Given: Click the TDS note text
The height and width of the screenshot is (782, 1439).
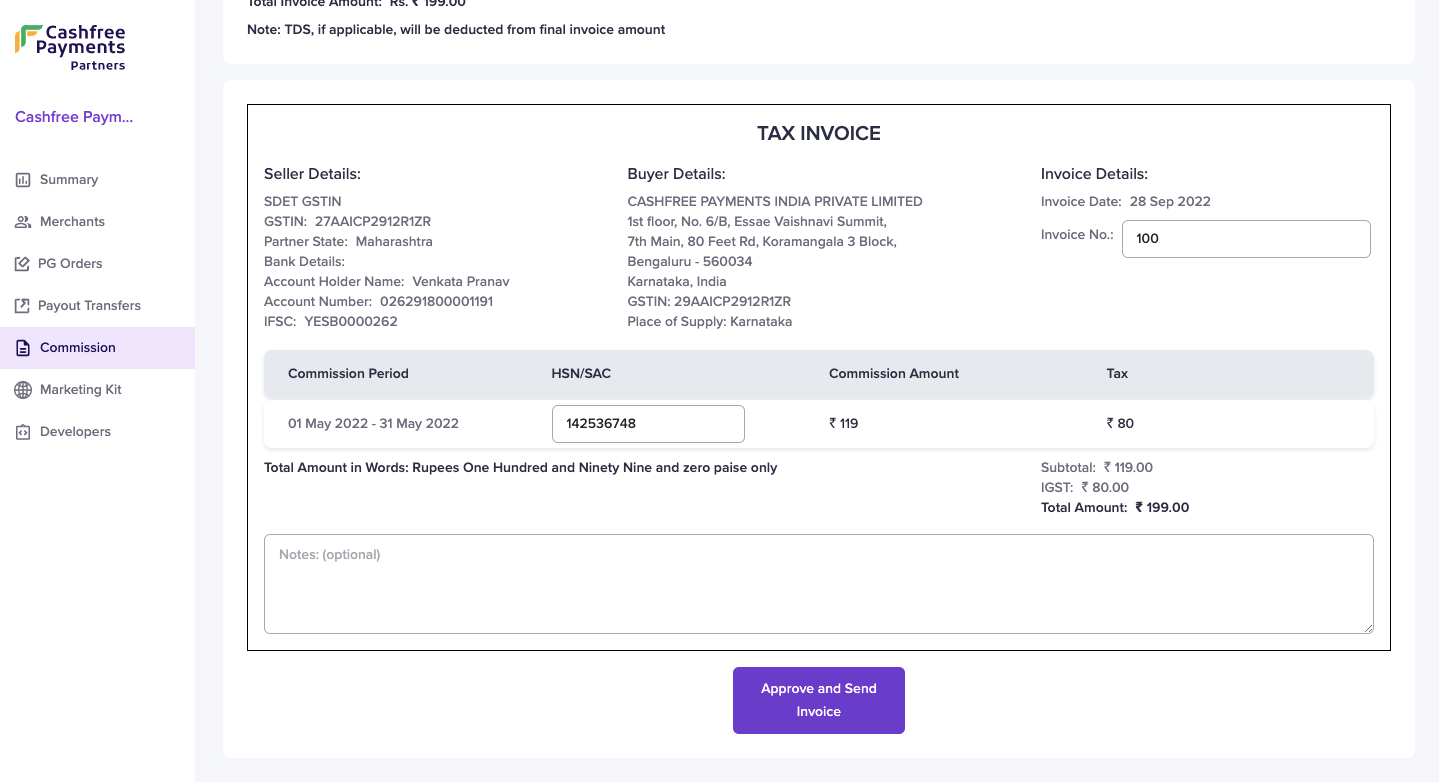Looking at the screenshot, I should [x=456, y=30].
